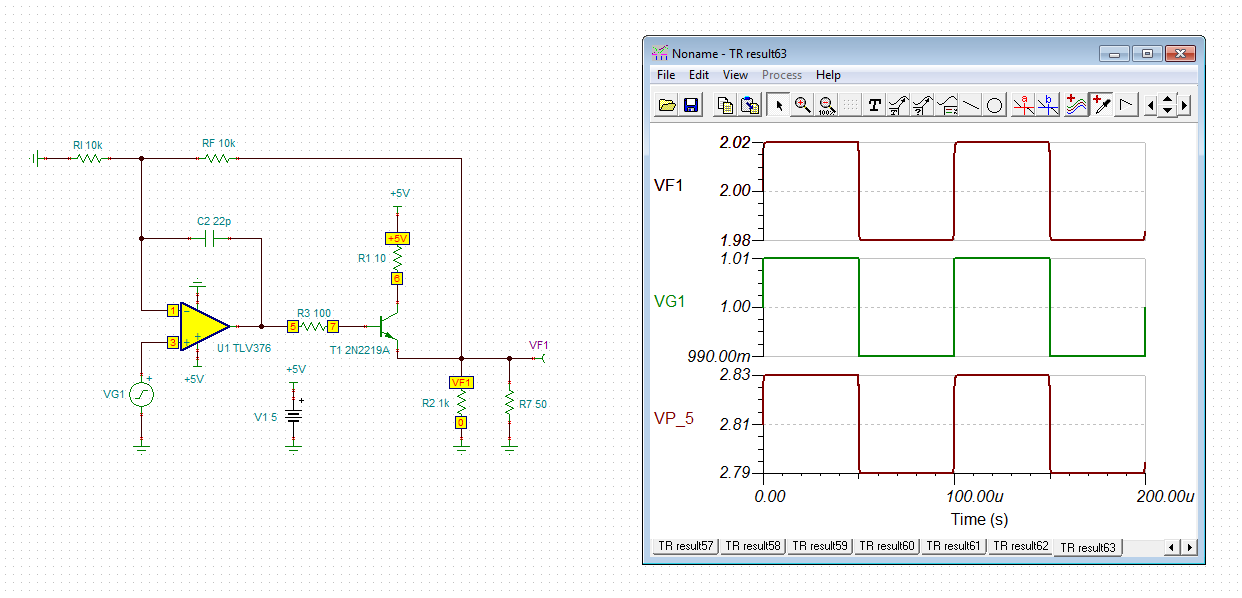Click the right arrow at toolbar end
This screenshot has height=598, width=1242.
click(1185, 105)
